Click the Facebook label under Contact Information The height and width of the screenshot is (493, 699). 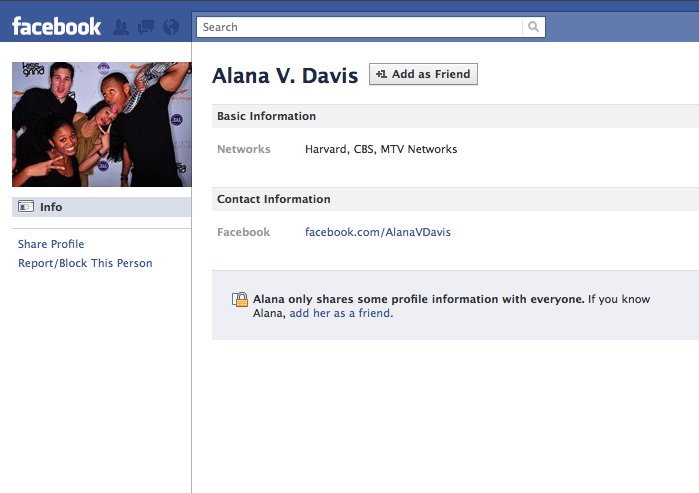tap(243, 232)
